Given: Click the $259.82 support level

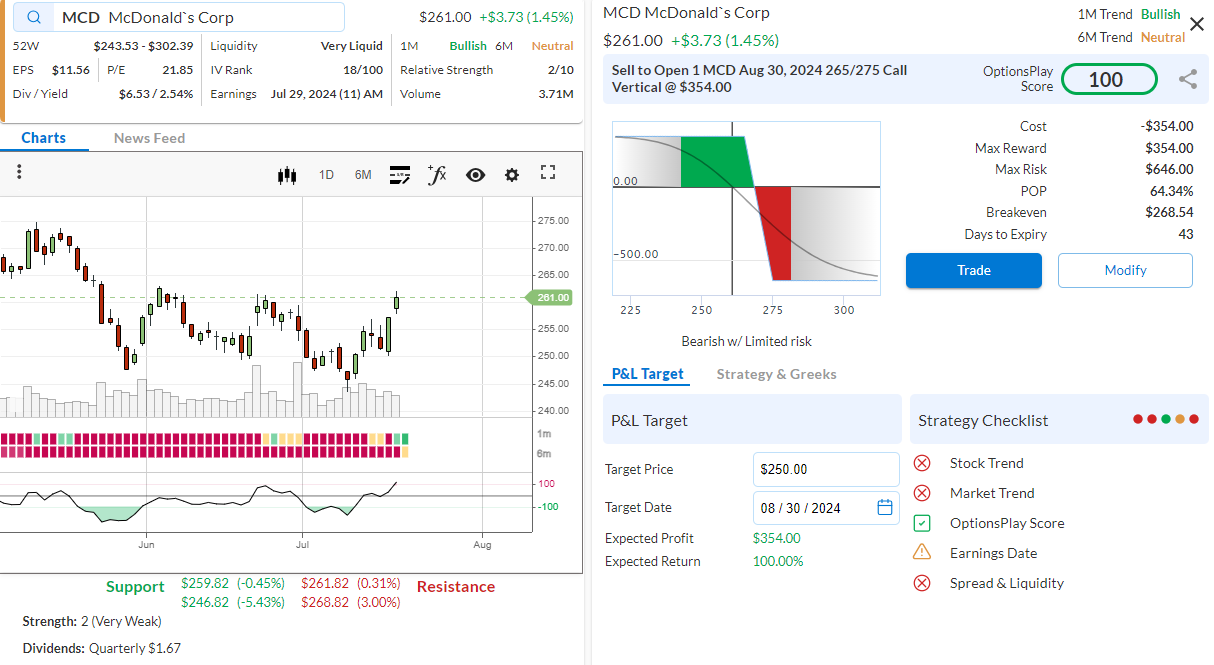Looking at the screenshot, I should (x=233, y=583).
